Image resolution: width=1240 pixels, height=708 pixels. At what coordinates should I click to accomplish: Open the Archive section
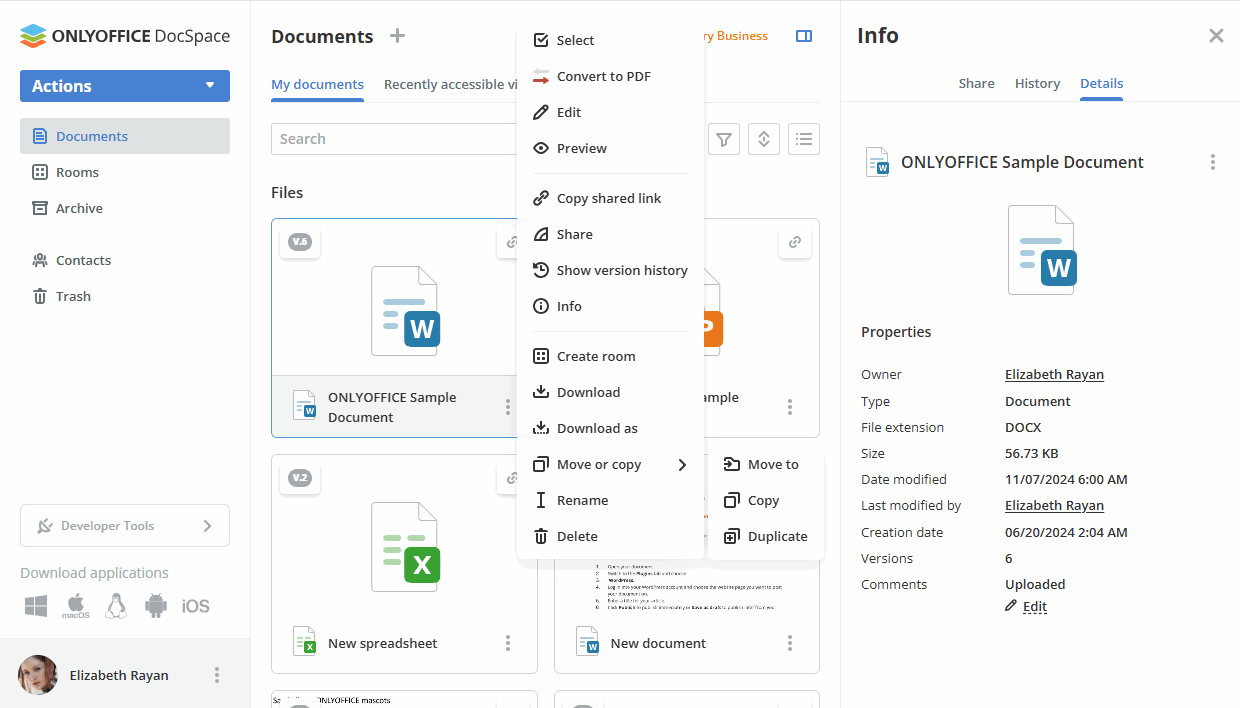pyautogui.click(x=125, y=208)
